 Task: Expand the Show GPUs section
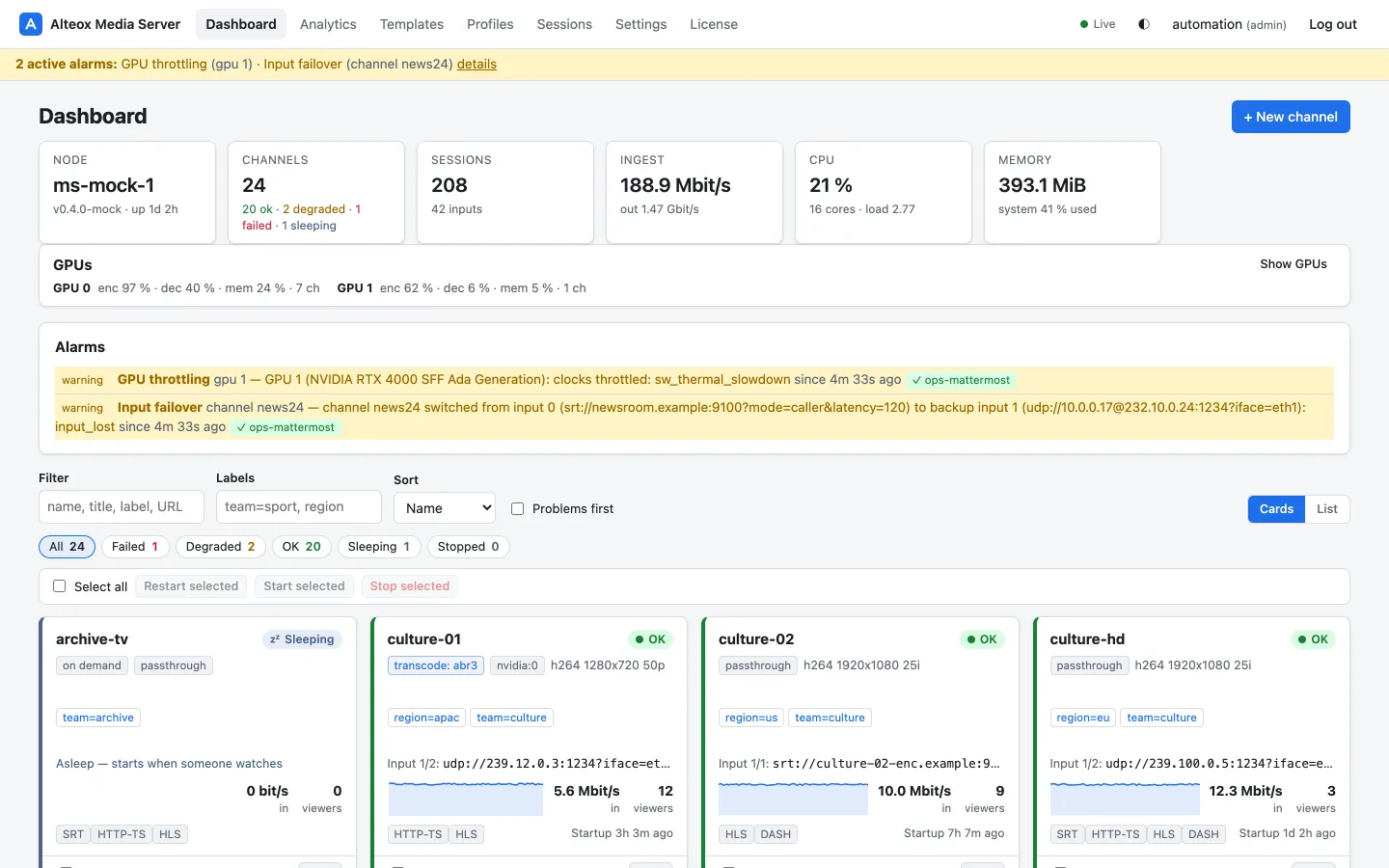1294,264
